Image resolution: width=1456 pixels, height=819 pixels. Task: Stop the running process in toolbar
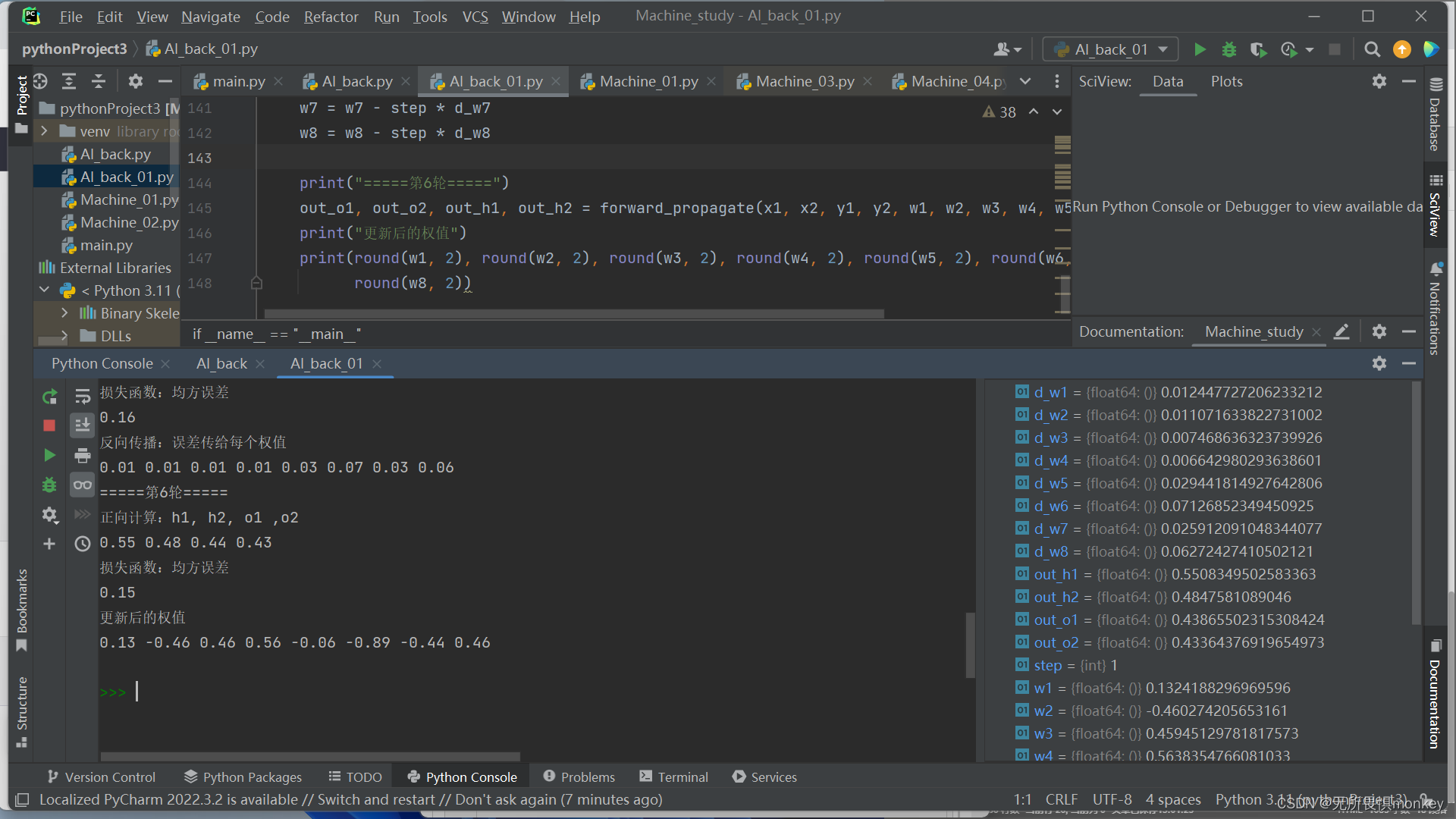[1335, 49]
